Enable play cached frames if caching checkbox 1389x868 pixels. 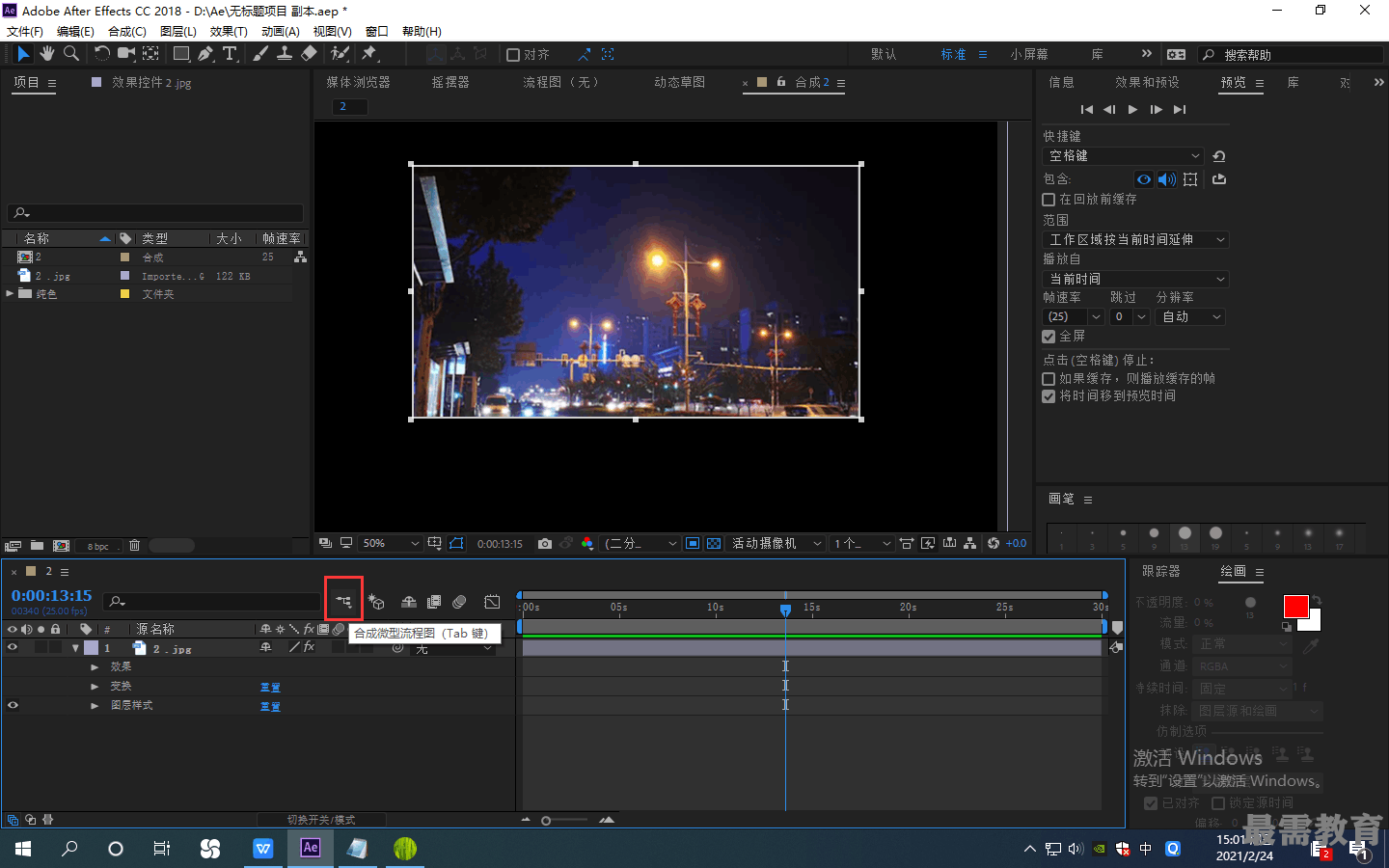click(1049, 379)
